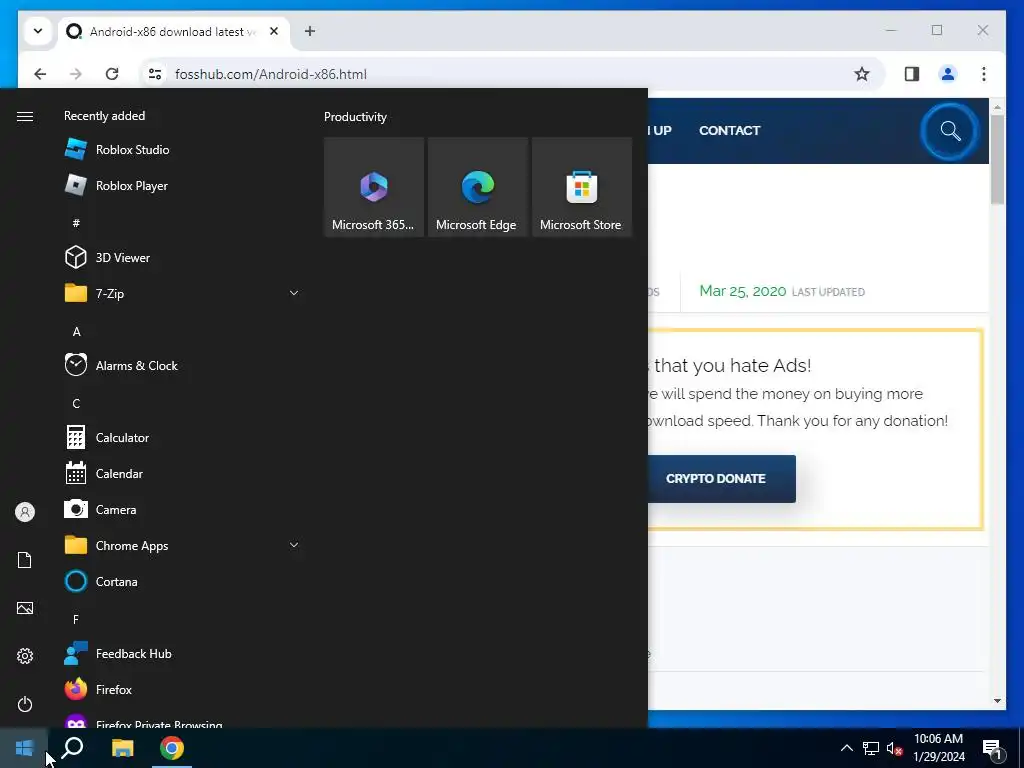Reload the FossHub page
Image resolution: width=1024 pixels, height=768 pixels.
112,74
